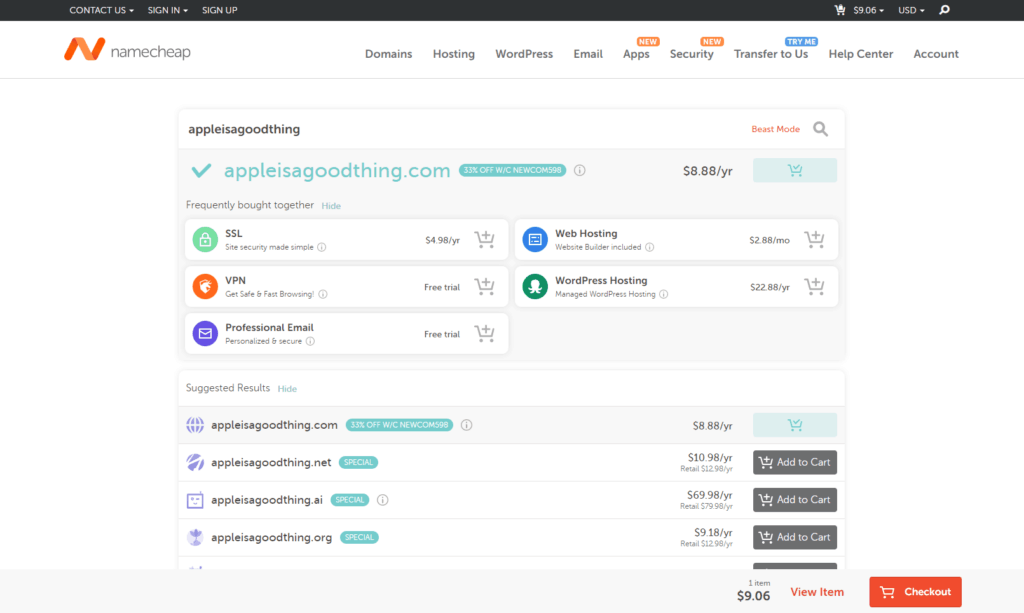The height and width of the screenshot is (613, 1024).
Task: Add Professional Email using its cart icon
Action: tap(485, 334)
